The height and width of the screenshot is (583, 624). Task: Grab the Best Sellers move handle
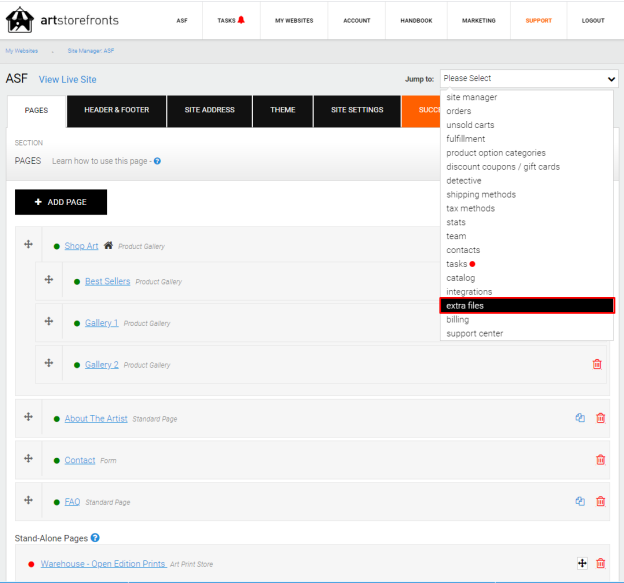(49, 279)
